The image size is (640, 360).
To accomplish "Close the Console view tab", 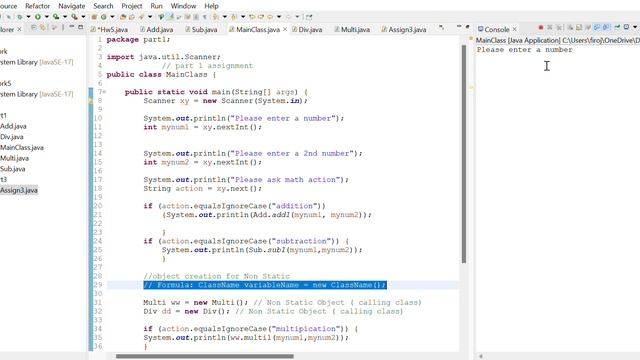I will pyautogui.click(x=514, y=29).
